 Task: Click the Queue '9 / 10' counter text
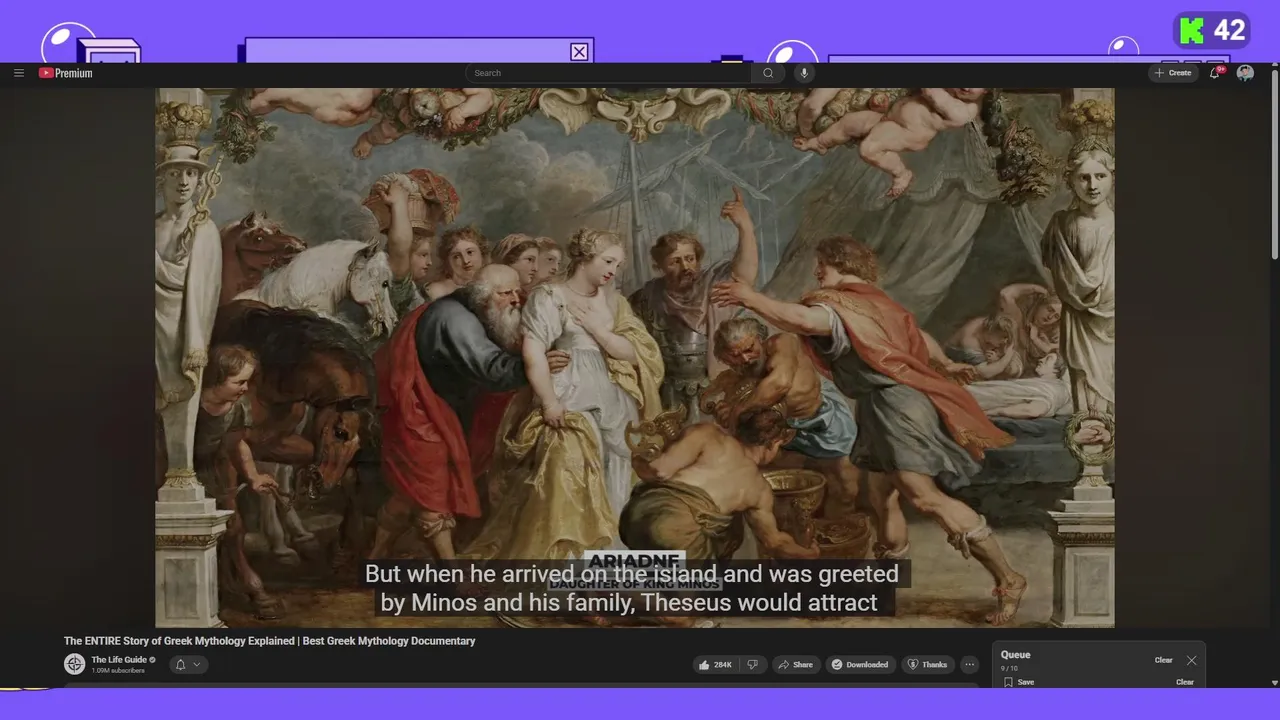(x=1009, y=668)
